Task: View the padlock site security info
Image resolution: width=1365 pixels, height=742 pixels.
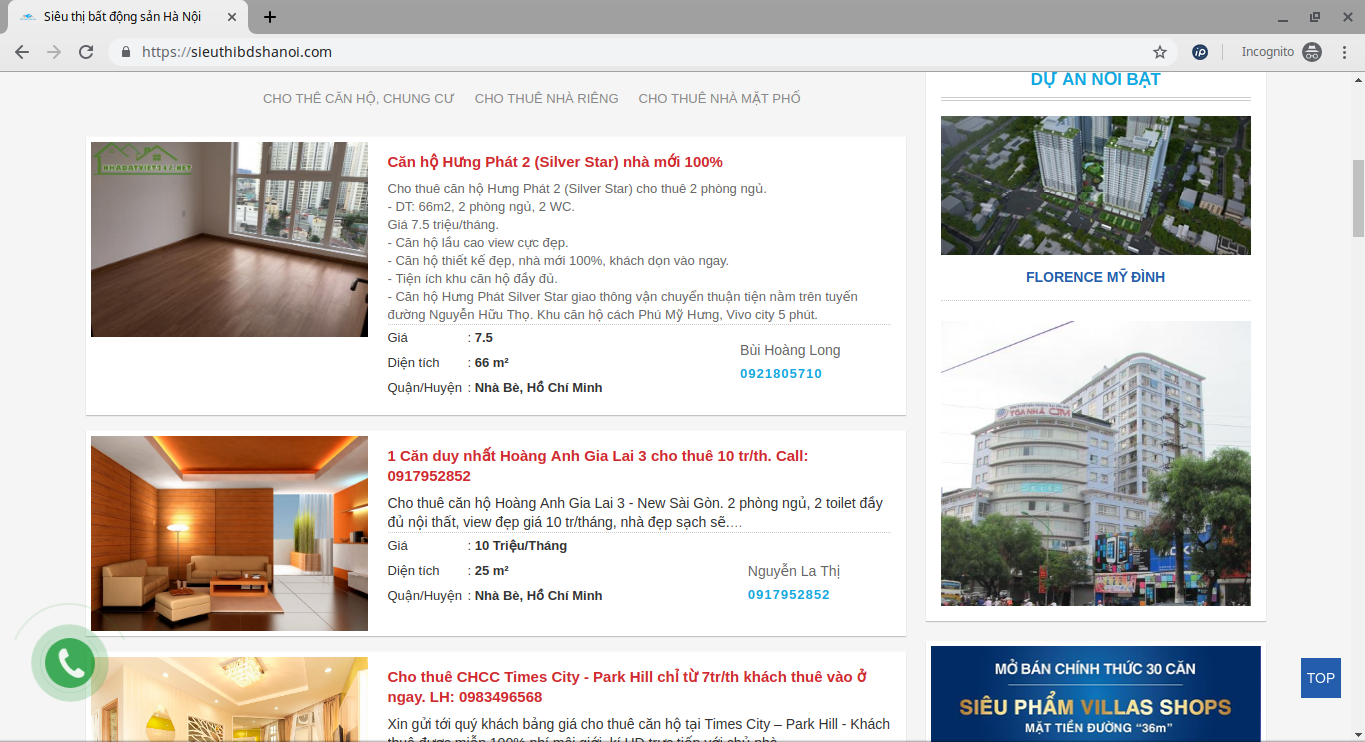Action: (126, 52)
